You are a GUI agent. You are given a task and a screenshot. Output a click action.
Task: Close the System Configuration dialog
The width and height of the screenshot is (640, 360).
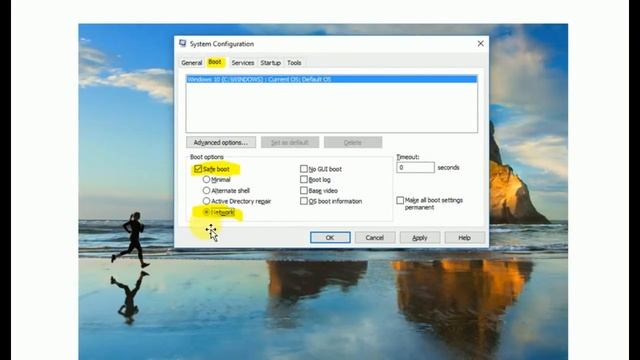coord(480,44)
